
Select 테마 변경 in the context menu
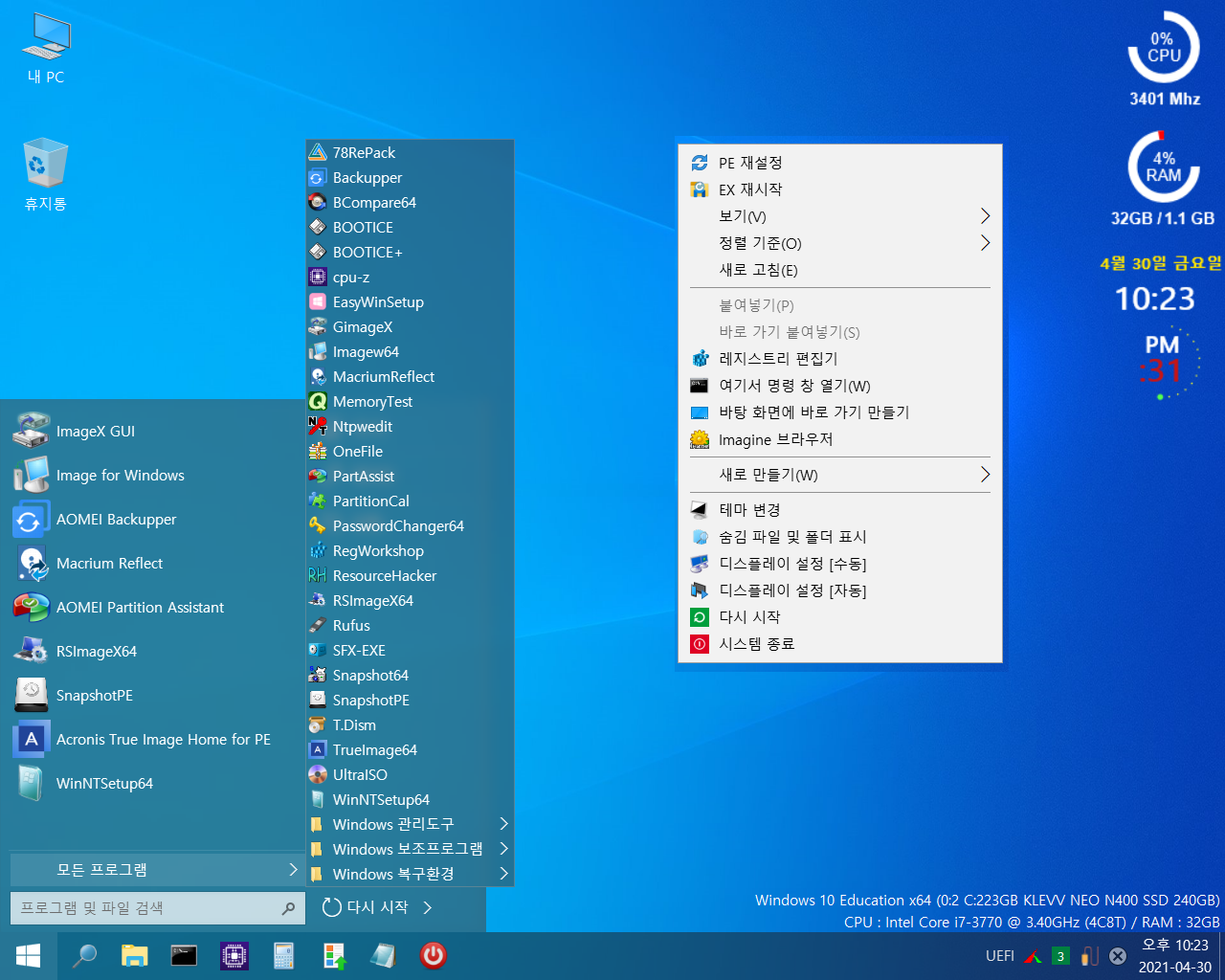pyautogui.click(x=840, y=510)
